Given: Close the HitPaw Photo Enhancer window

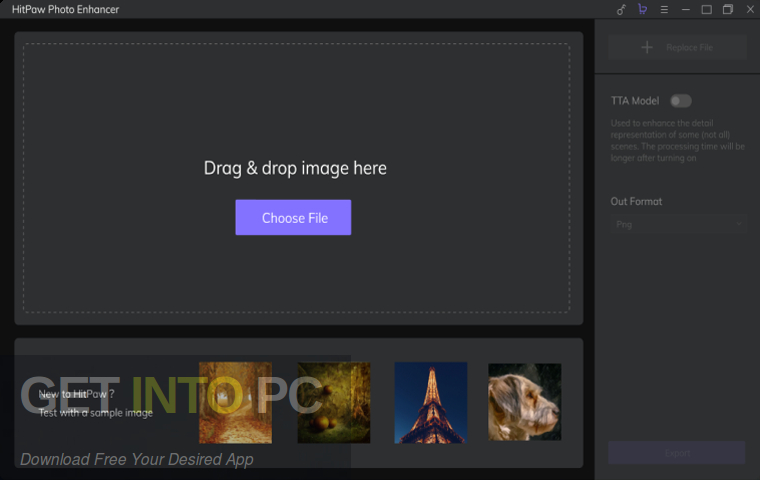Looking at the screenshot, I should (x=750, y=10).
